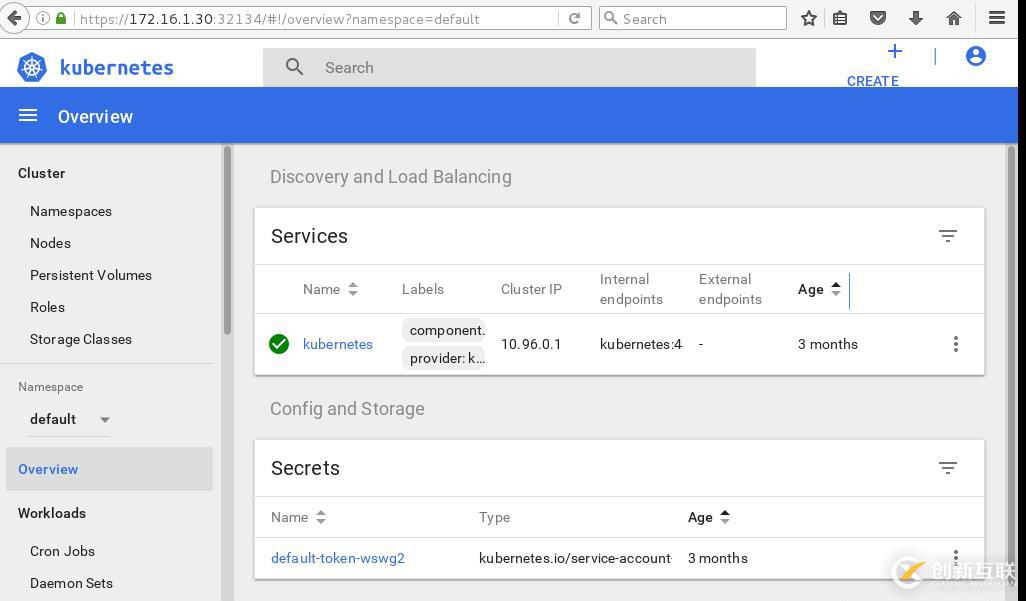
Task: Open the Kubernetes logo icon
Action: (x=31, y=67)
